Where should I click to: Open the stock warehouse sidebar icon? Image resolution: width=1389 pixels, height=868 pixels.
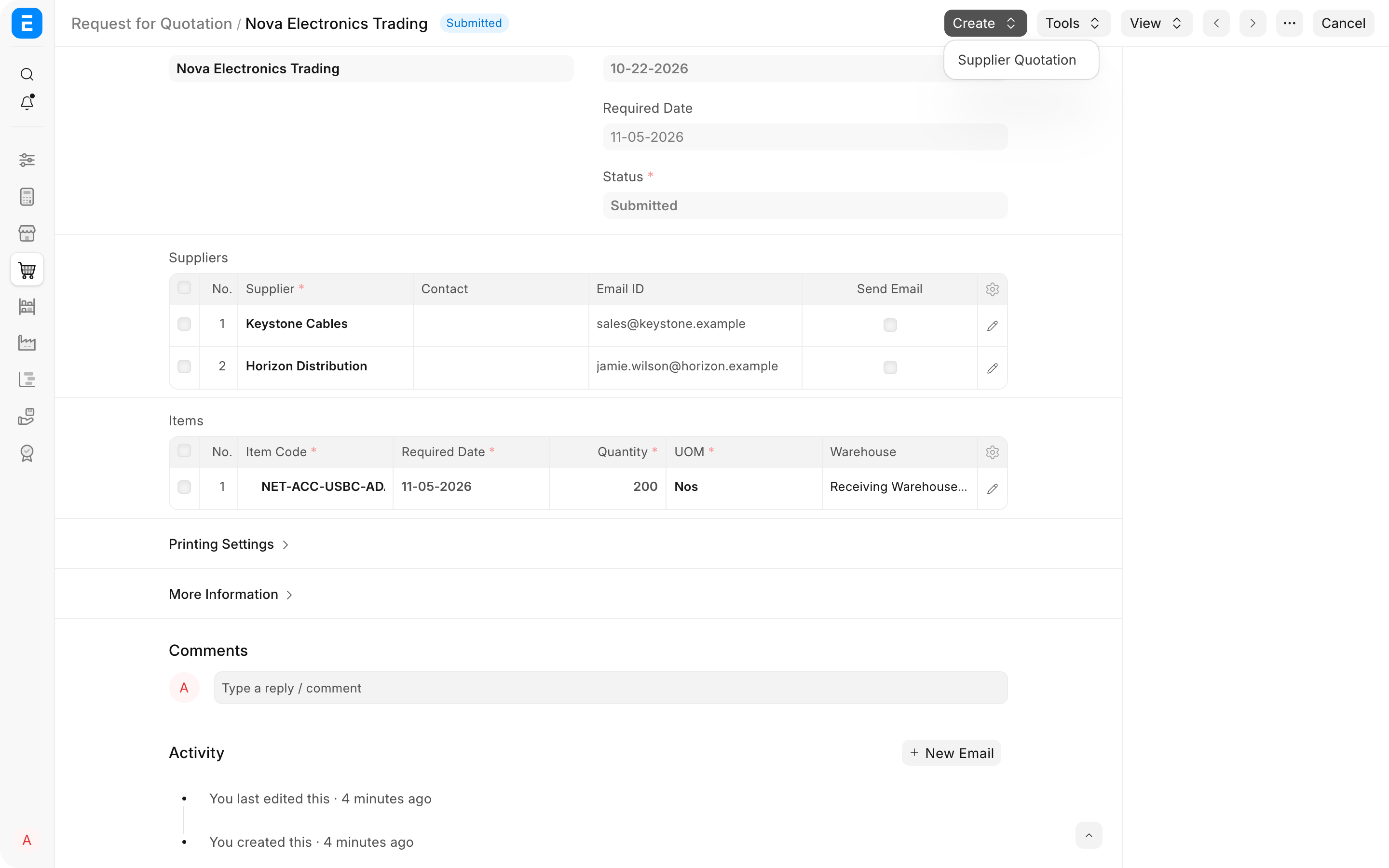pyautogui.click(x=27, y=307)
